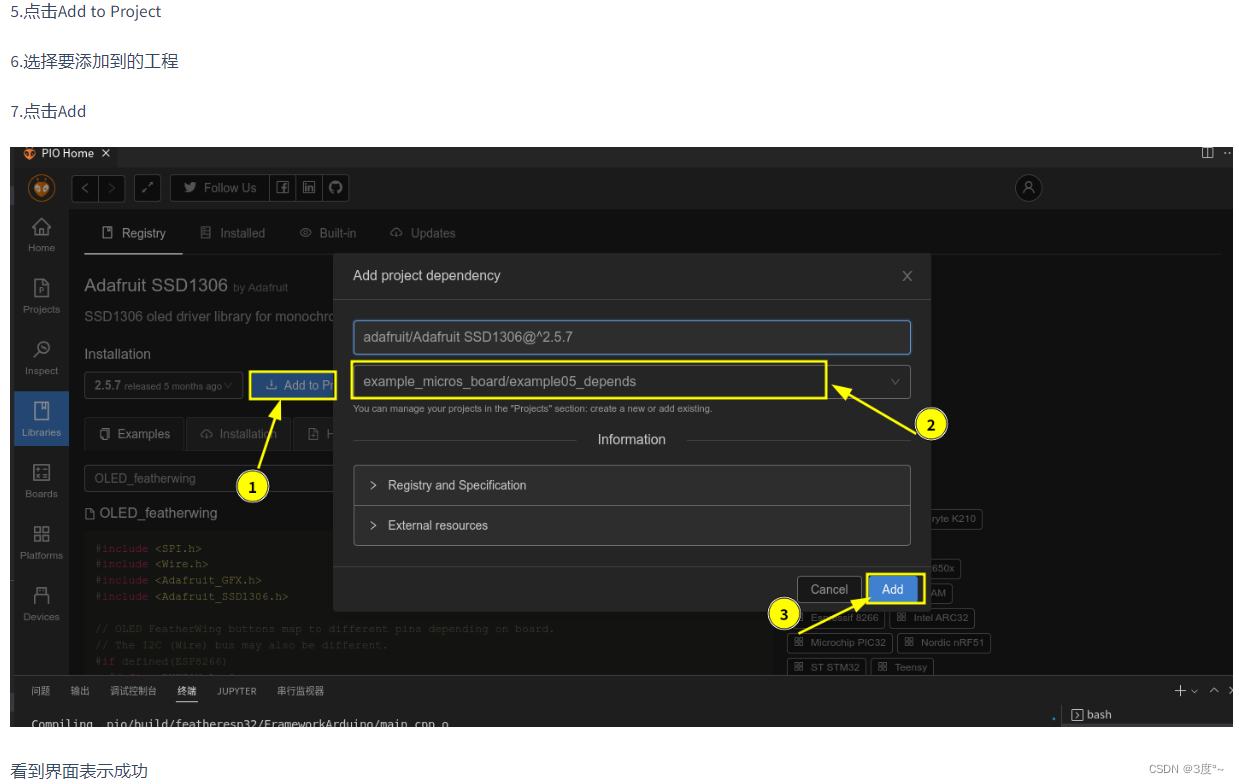The height and width of the screenshot is (784, 1239).
Task: Click the library name input field
Action: 632,337
